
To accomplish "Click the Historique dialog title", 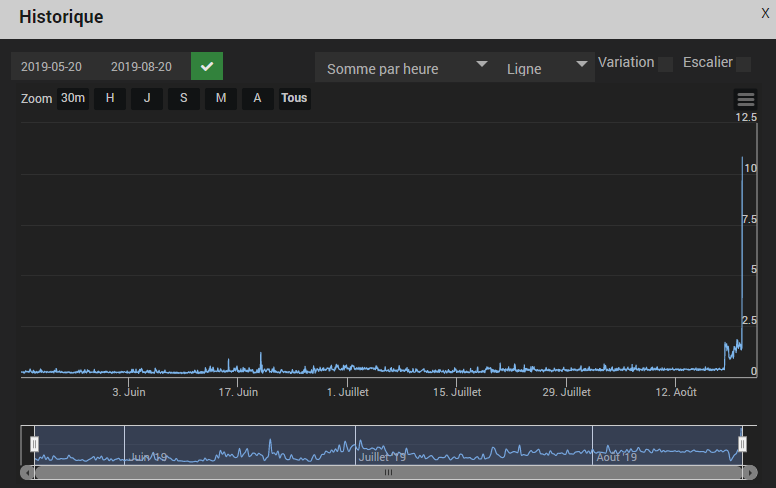I will [61, 17].
